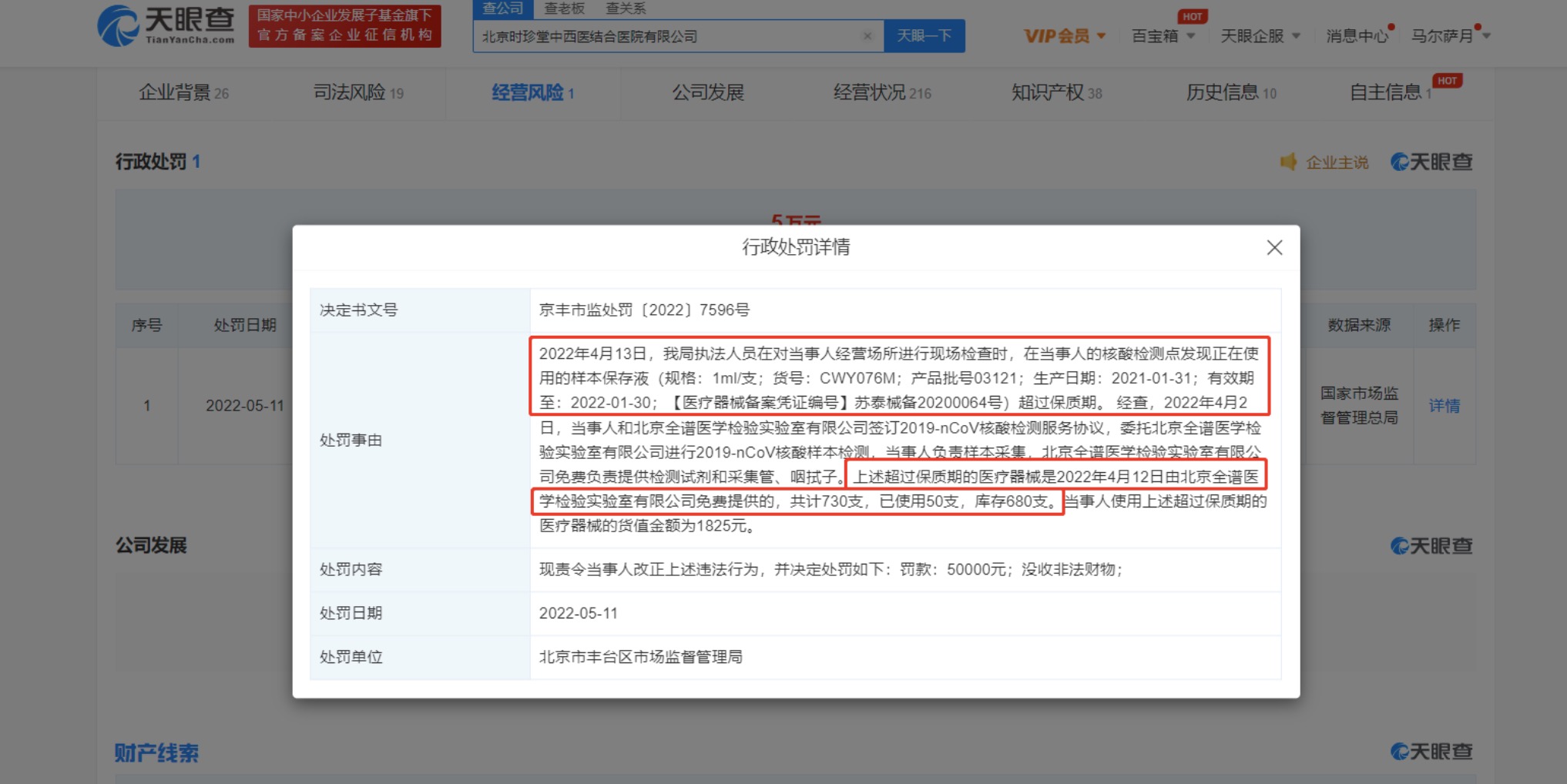1567x784 pixels.
Task: Open the 历史信息 tab
Action: (x=1231, y=93)
